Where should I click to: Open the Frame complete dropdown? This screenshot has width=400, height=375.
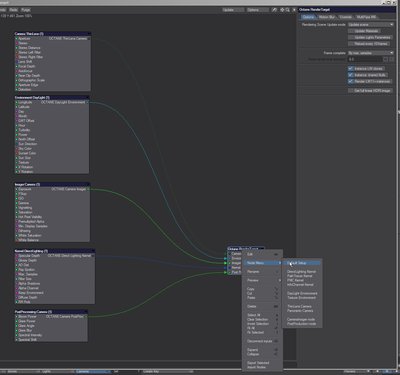pyautogui.click(x=371, y=53)
